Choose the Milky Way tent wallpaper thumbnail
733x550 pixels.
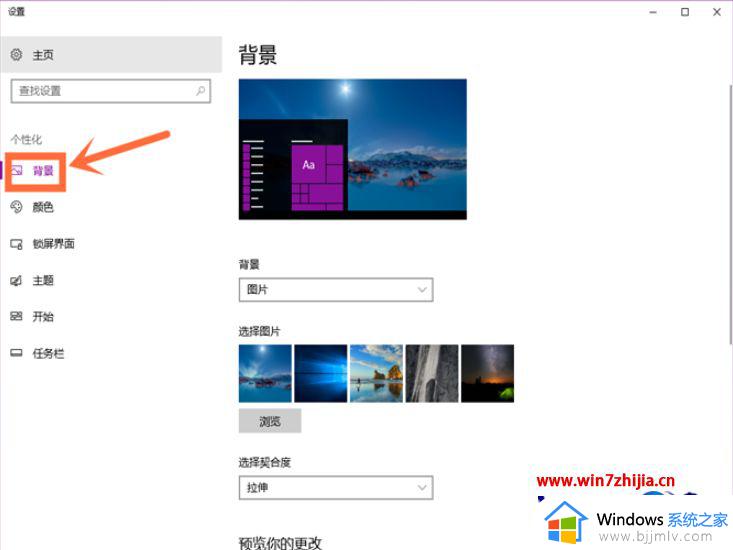[488, 373]
